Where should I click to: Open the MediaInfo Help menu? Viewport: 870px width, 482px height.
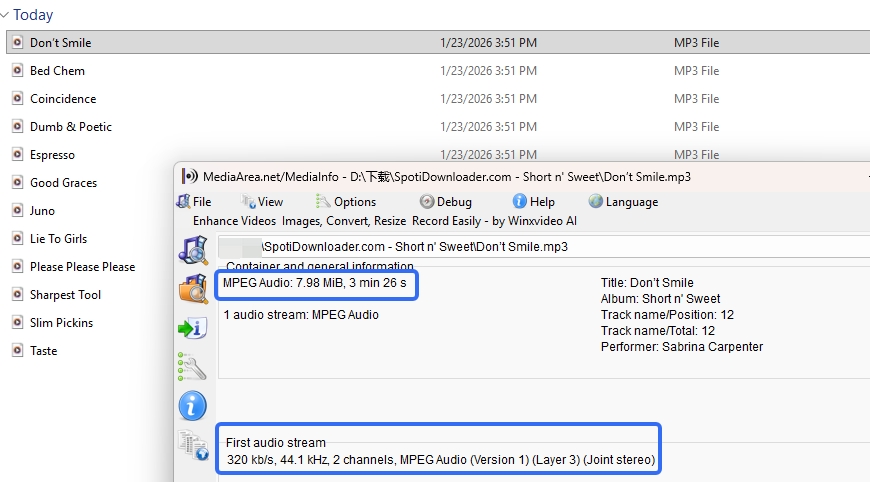pos(534,202)
